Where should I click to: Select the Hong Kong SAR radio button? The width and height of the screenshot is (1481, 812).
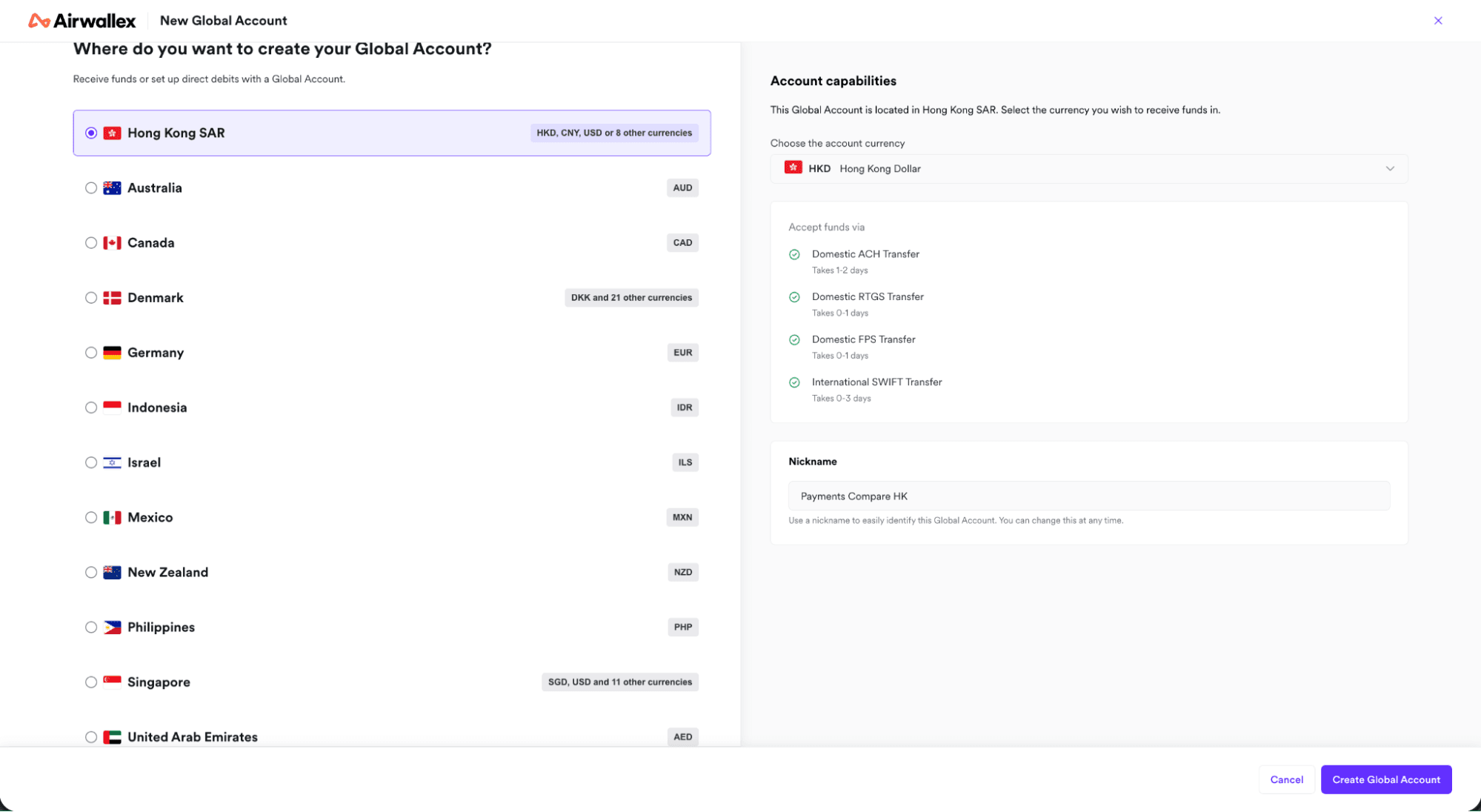click(x=91, y=133)
